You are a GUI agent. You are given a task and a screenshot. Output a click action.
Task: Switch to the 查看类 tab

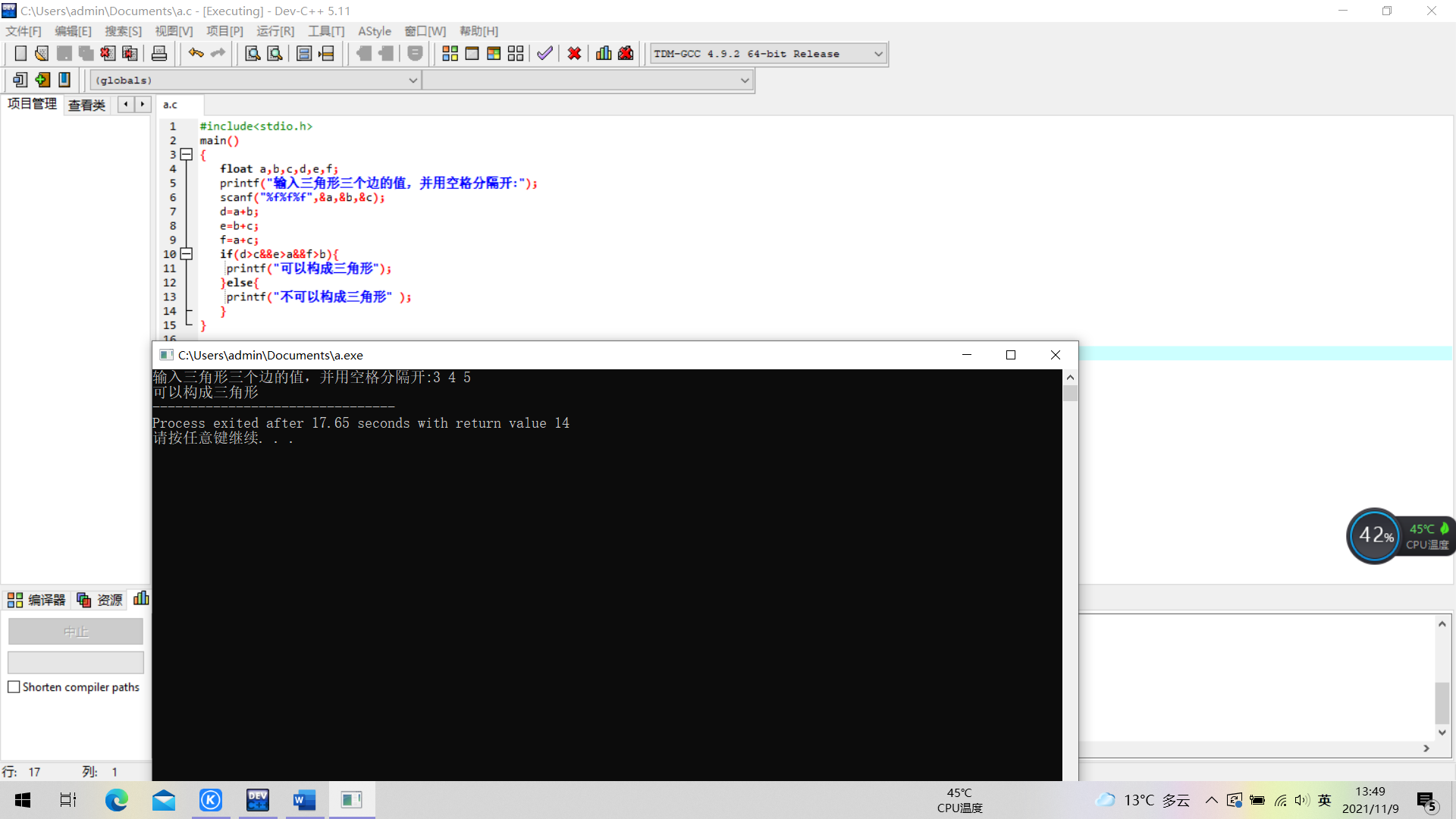(86, 105)
